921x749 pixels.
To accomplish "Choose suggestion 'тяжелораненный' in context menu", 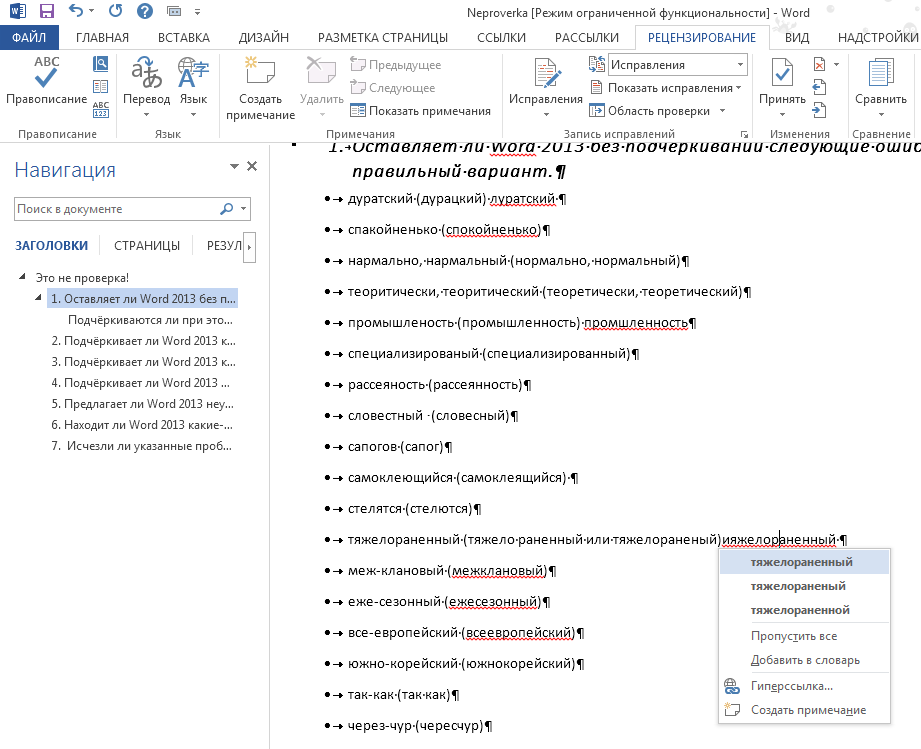I will click(x=804, y=562).
